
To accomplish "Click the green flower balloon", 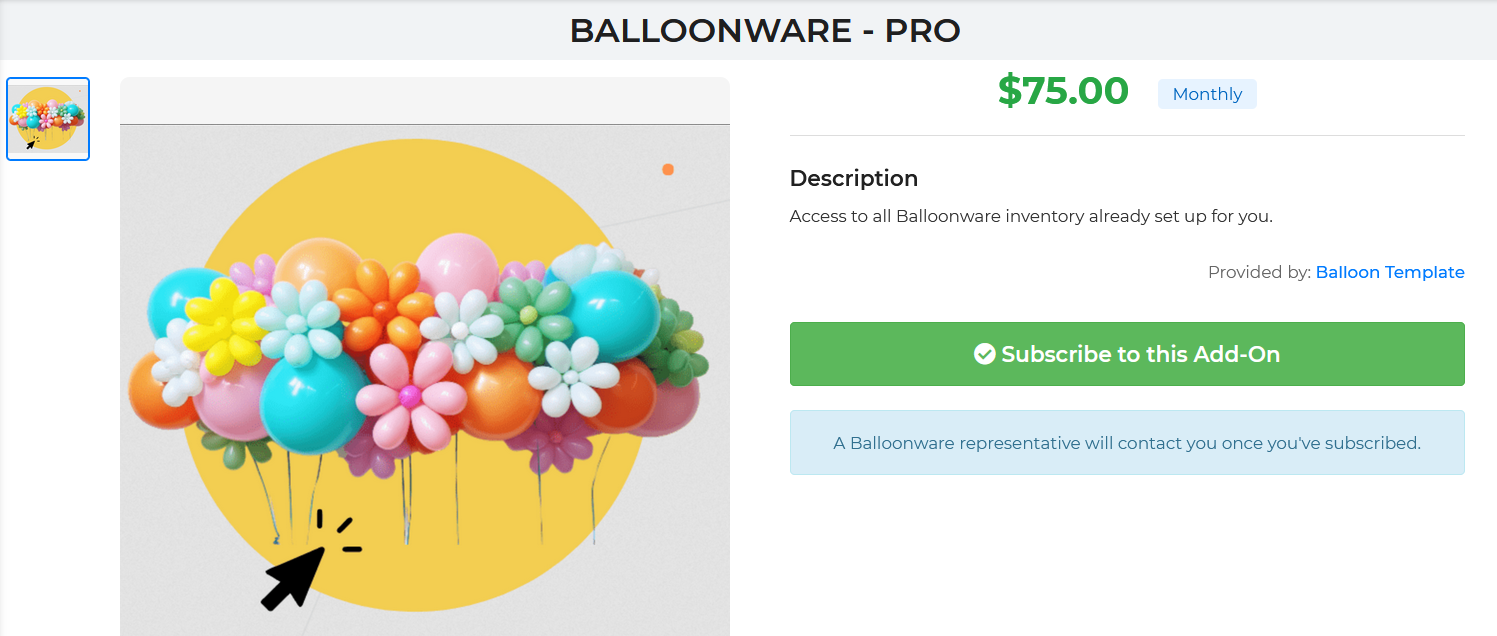I will point(528,314).
